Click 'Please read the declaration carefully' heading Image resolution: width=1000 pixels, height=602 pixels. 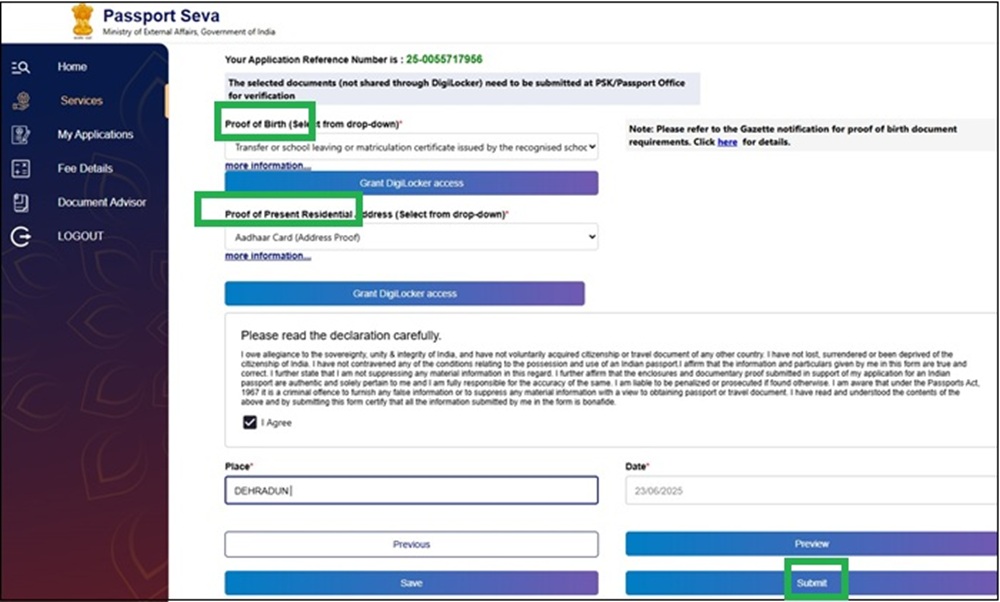tap(341, 335)
